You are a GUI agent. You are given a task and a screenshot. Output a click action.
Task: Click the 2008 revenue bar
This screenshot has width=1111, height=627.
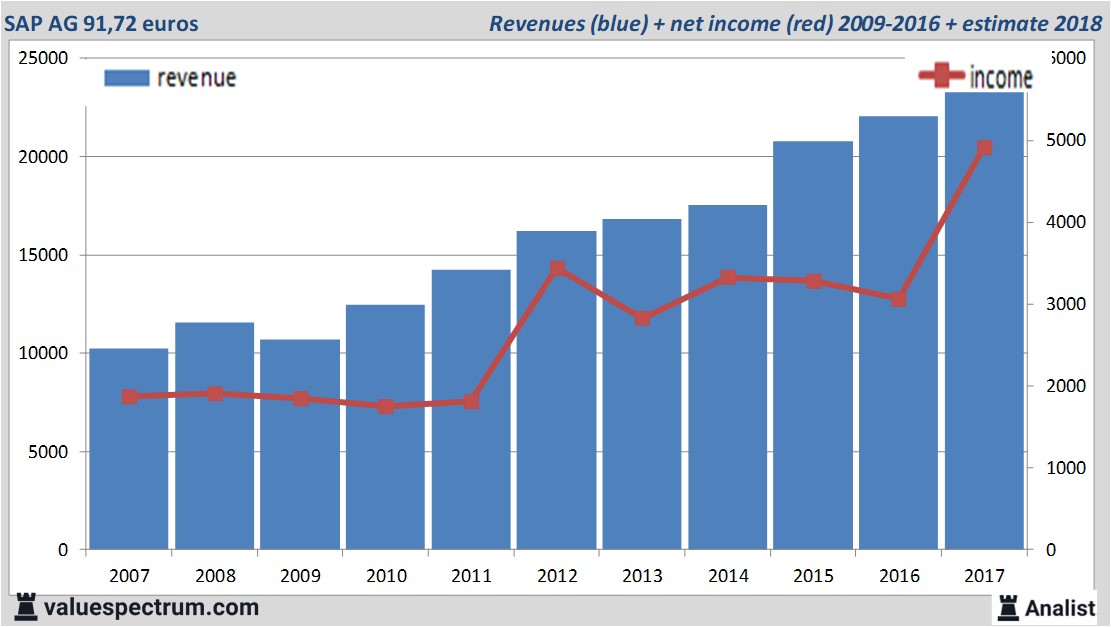(x=215, y=436)
